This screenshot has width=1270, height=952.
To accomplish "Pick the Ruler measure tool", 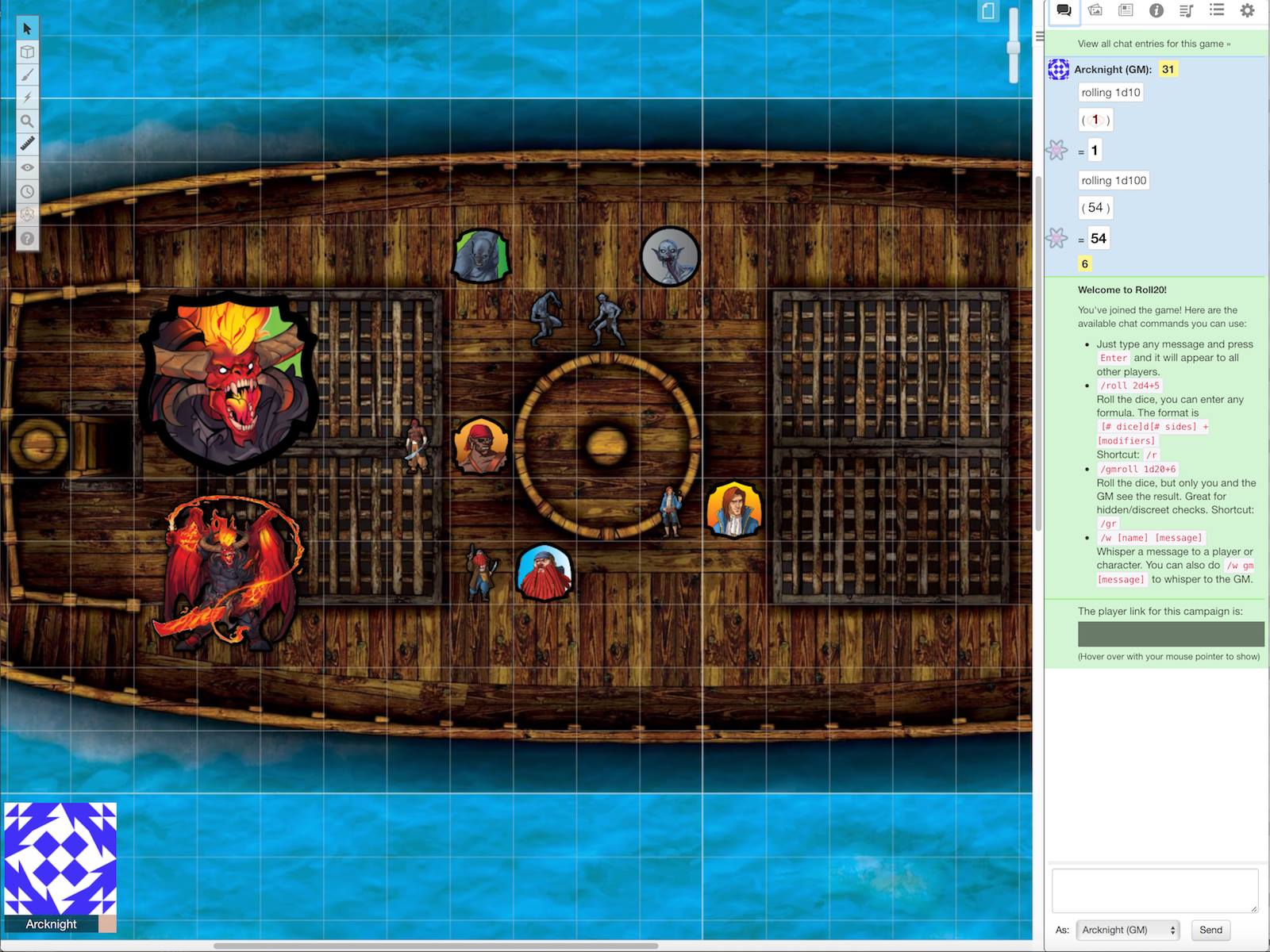I will coord(27,144).
